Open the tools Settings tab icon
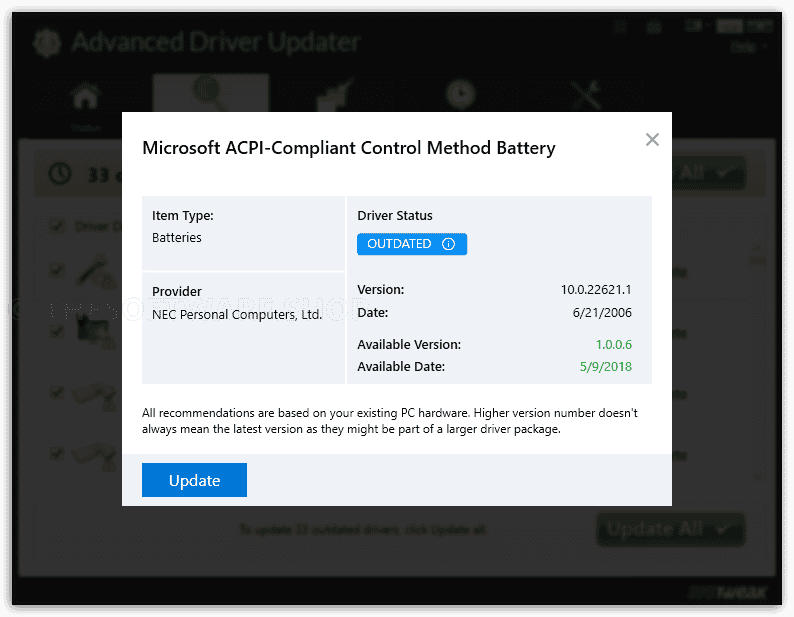This screenshot has height=617, width=794. 586,95
